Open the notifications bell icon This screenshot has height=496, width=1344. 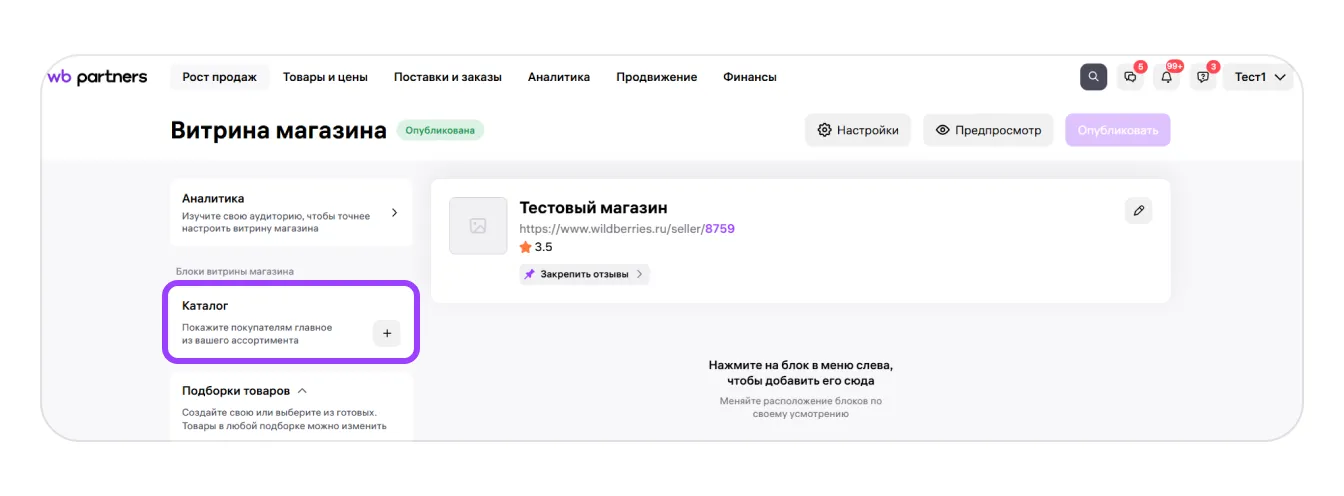[1166, 77]
